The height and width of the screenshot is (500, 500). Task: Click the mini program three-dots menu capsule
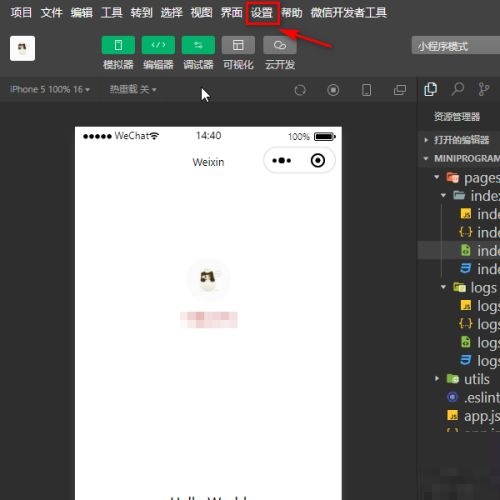click(282, 161)
